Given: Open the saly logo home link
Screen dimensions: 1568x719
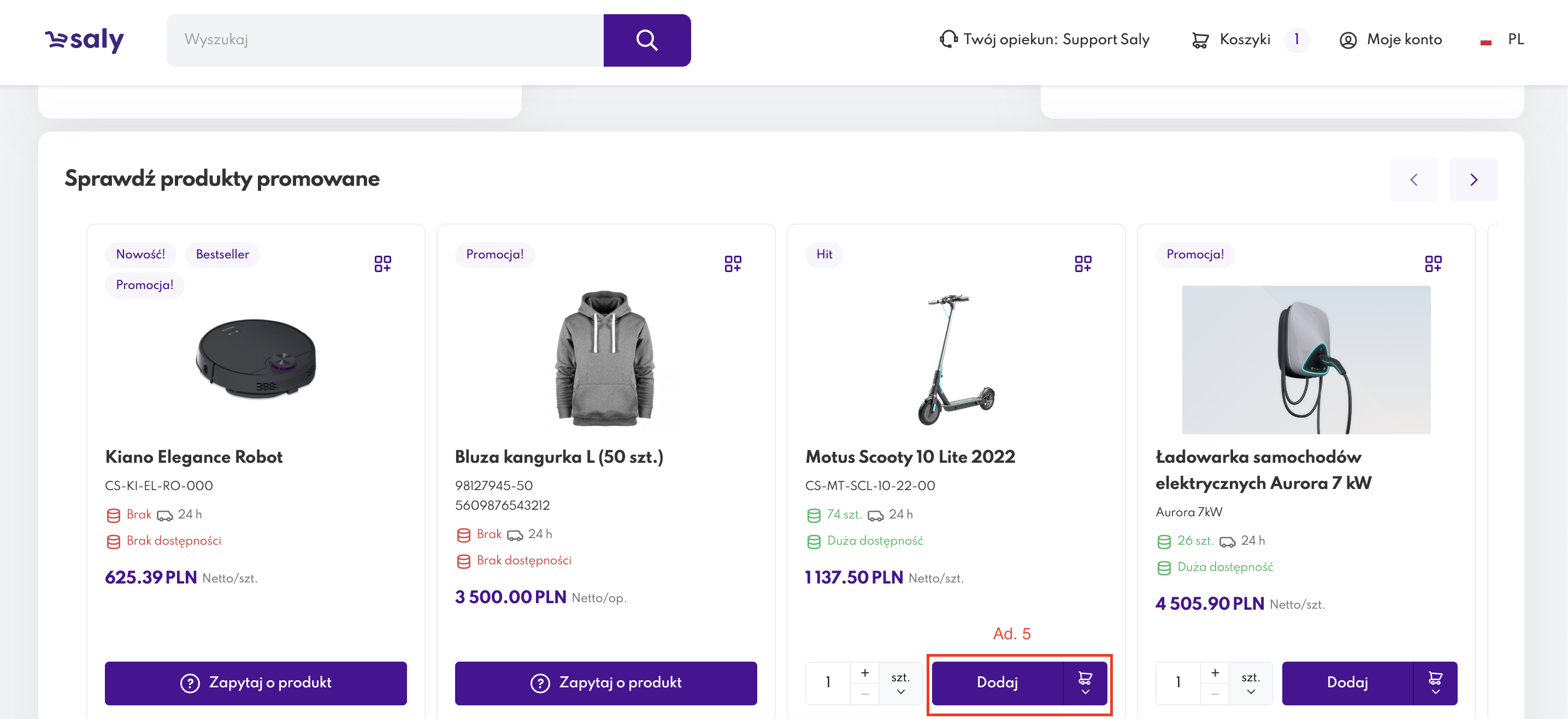Looking at the screenshot, I should coord(85,40).
